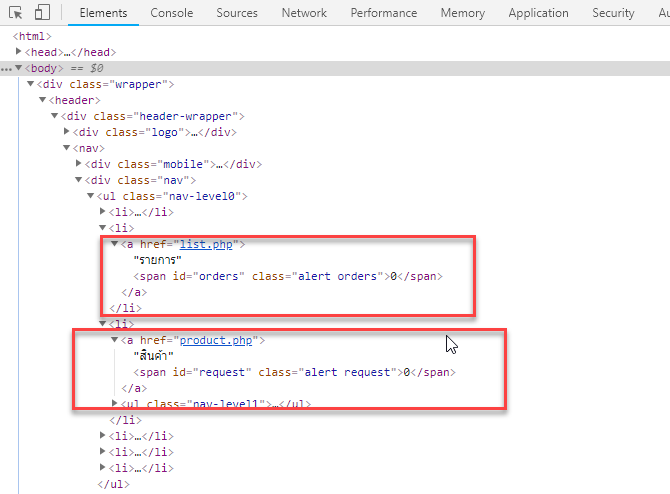Select the "สินค้า" text node
670x494 pixels.
(x=153, y=356)
